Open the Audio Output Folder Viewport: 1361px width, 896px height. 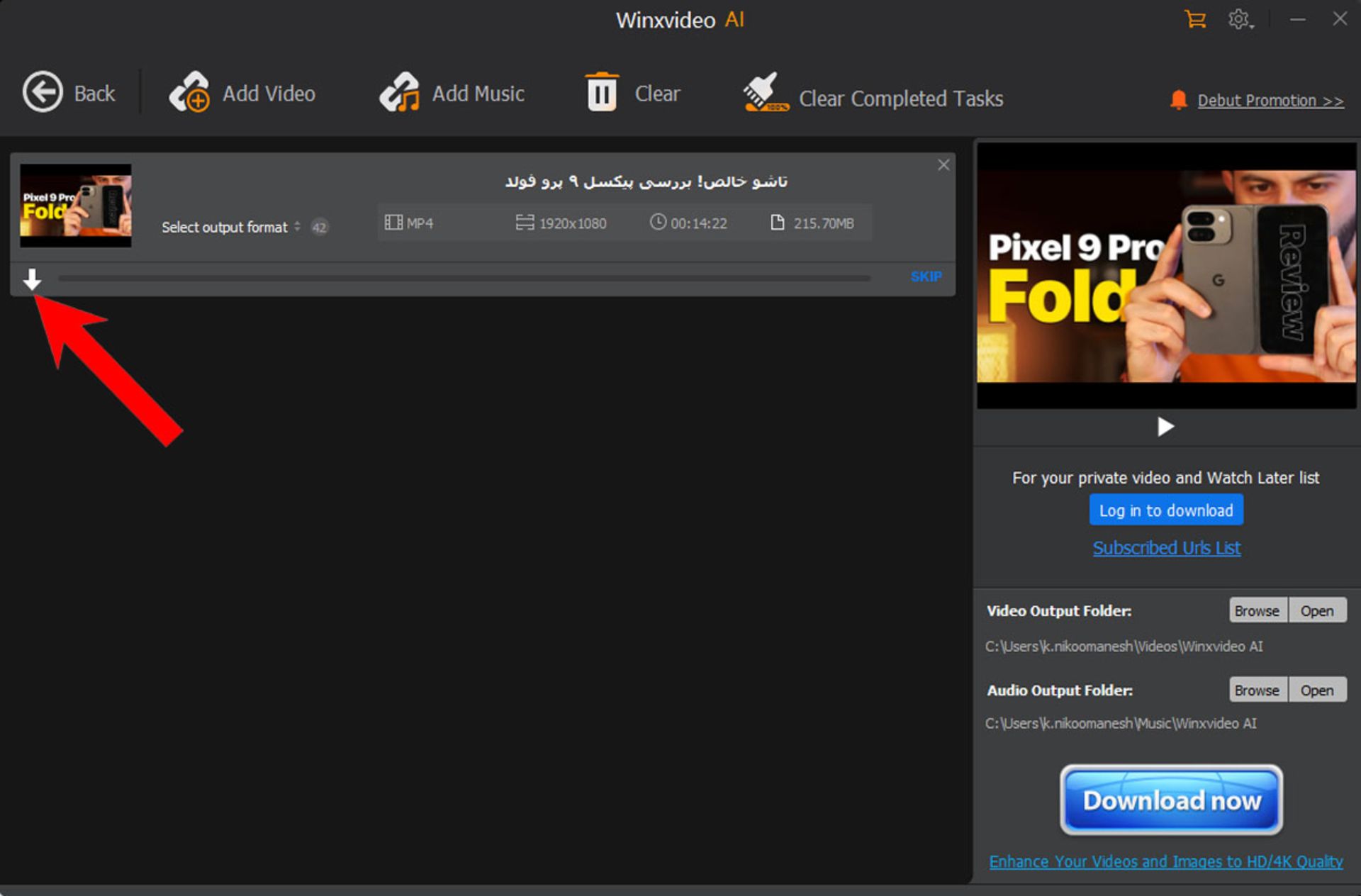pos(1317,690)
